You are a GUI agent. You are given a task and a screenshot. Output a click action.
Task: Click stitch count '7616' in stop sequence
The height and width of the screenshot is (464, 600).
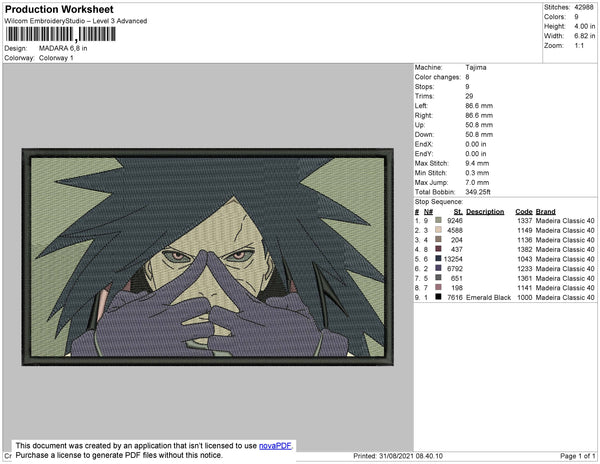(x=455, y=297)
